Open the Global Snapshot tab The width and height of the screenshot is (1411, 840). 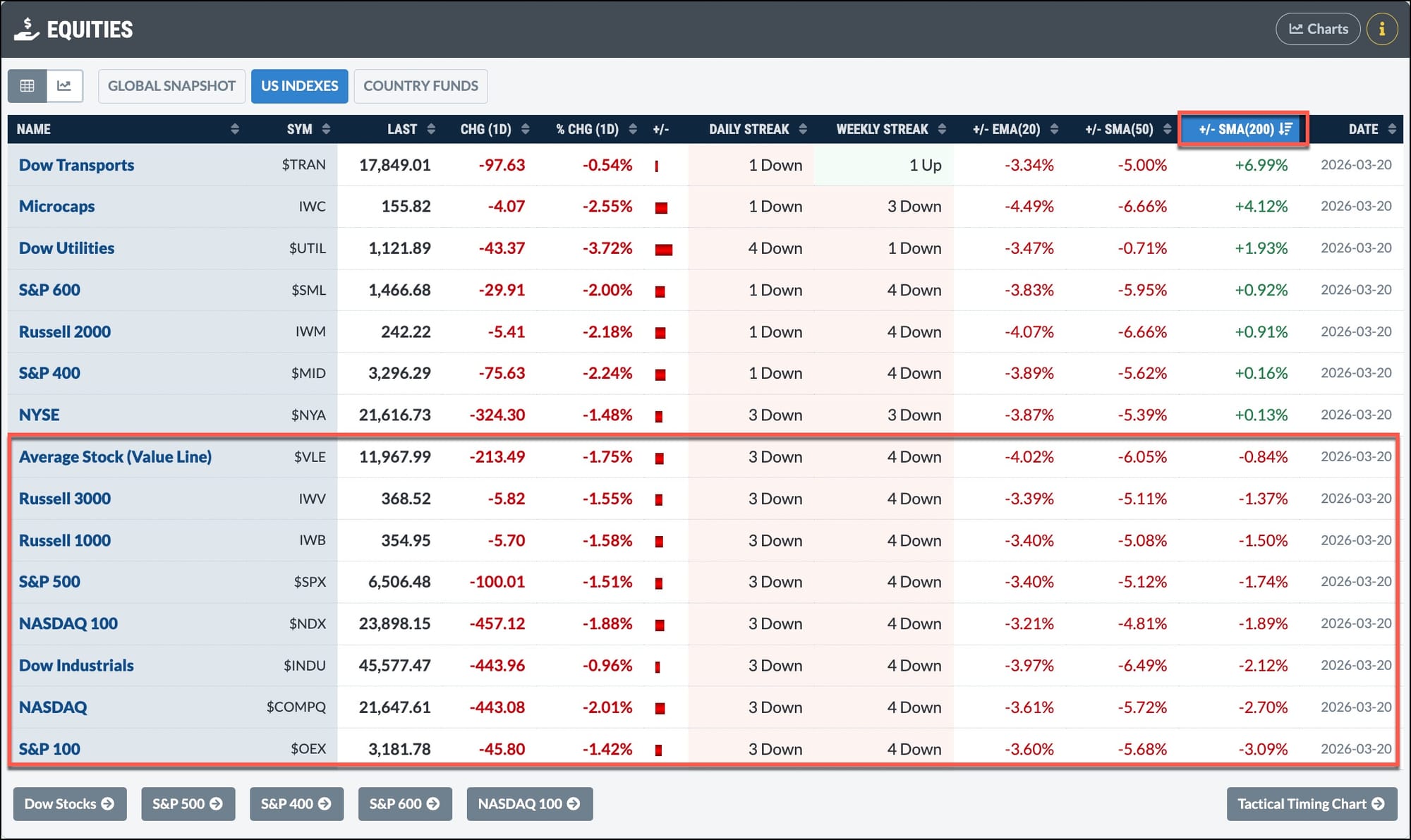point(171,86)
